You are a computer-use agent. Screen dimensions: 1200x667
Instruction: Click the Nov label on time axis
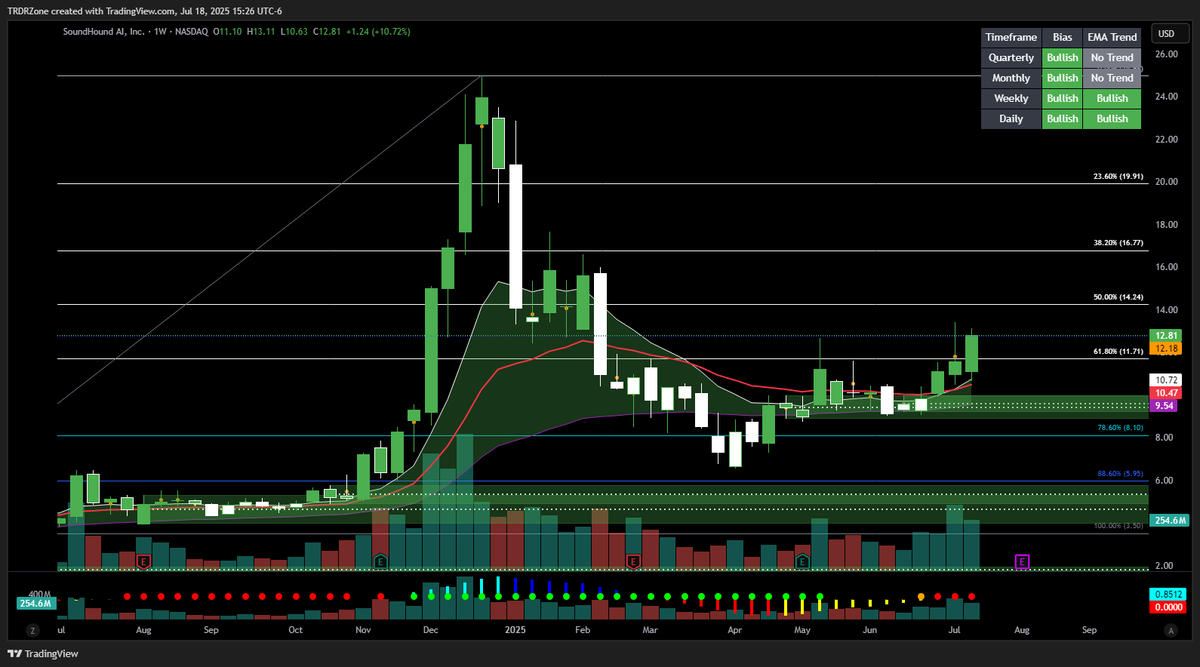363,631
